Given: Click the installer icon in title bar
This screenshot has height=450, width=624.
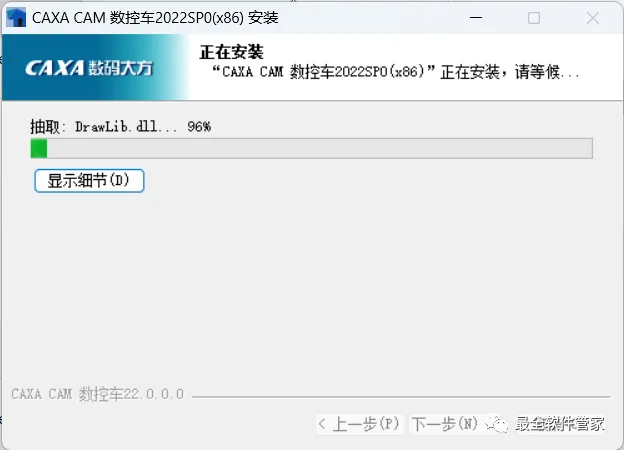Looking at the screenshot, I should 16,18.
